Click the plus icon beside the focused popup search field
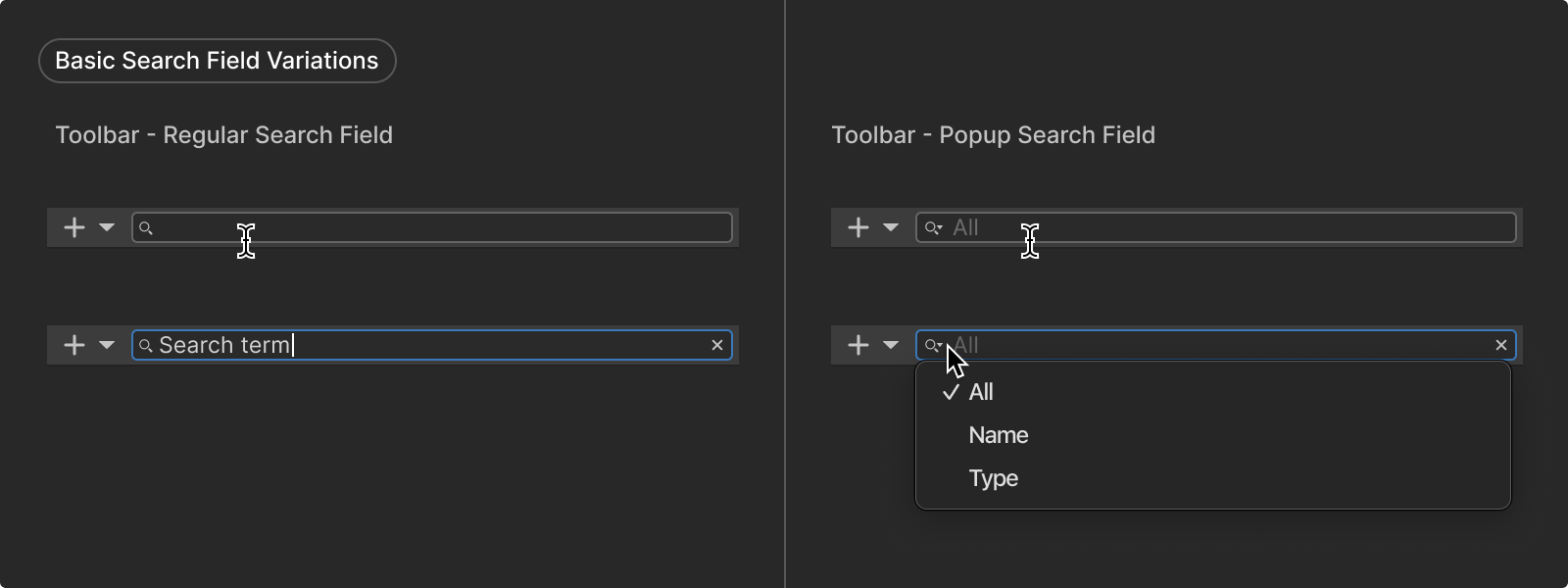The height and width of the screenshot is (588, 1568). click(x=858, y=345)
